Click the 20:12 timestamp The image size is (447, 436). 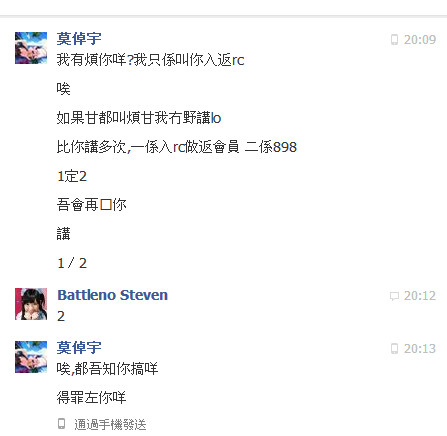click(x=420, y=296)
